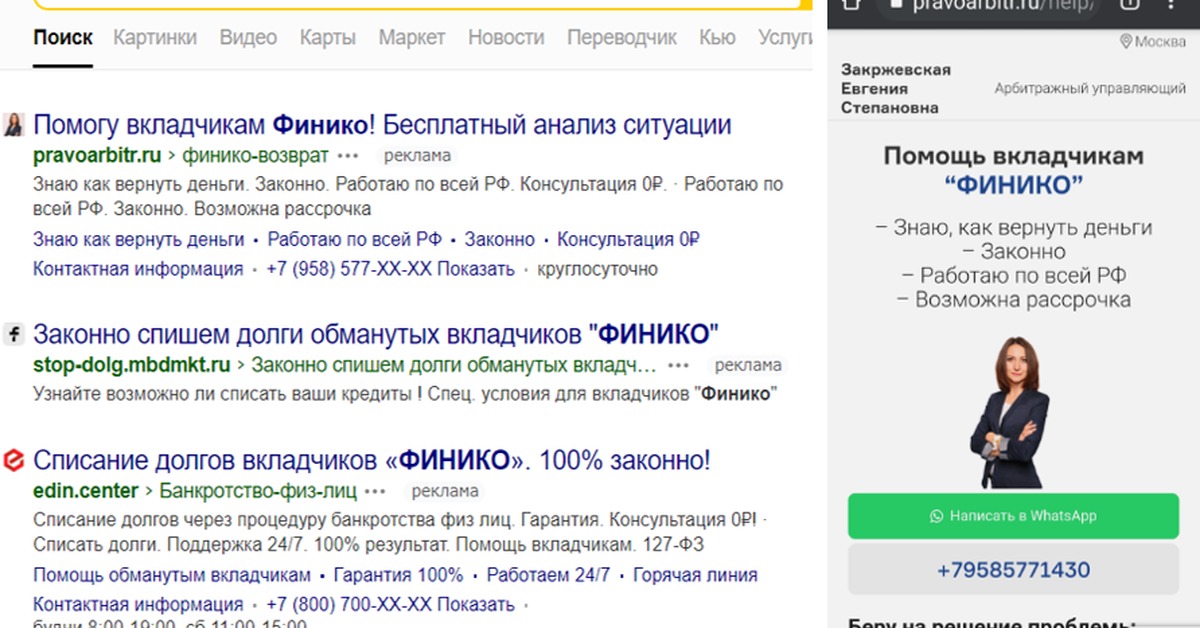Open the 'Консультация 0₽' sitelink
Viewport: 1200px width, 628px height.
(x=628, y=240)
